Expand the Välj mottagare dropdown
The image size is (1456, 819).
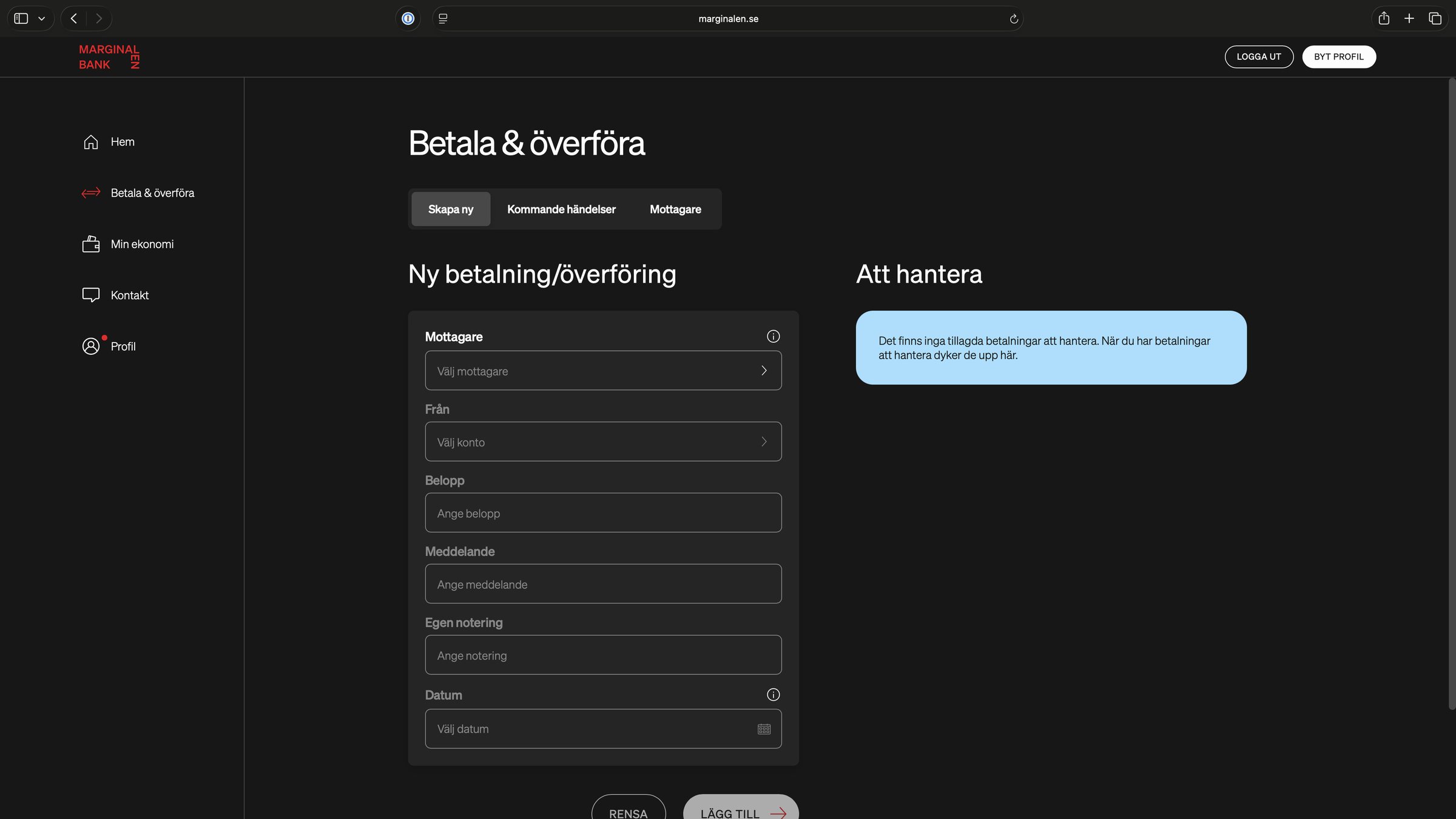coord(603,371)
